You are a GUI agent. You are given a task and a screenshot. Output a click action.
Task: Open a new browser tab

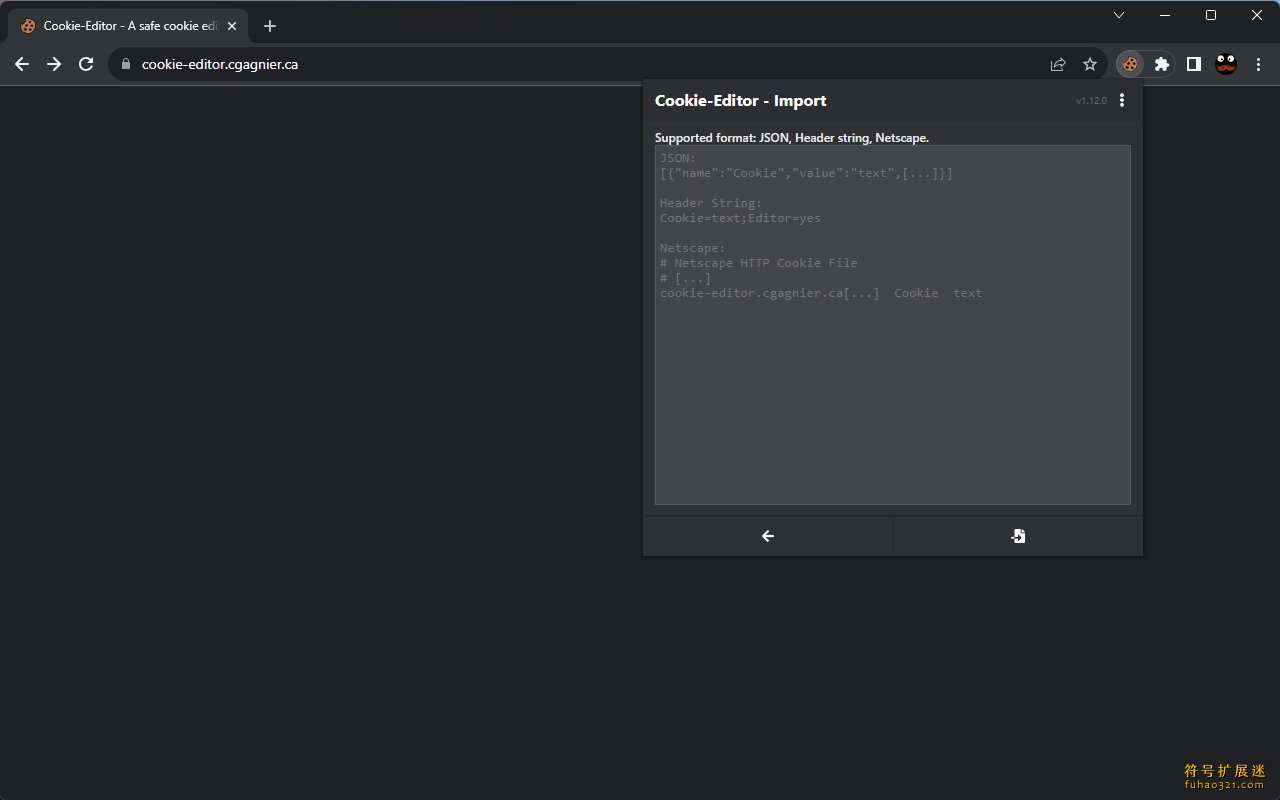269,26
